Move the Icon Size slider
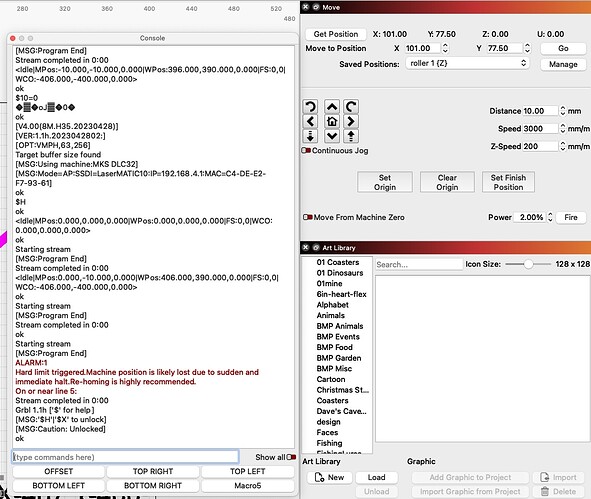This screenshot has width=591, height=499. tap(528, 264)
